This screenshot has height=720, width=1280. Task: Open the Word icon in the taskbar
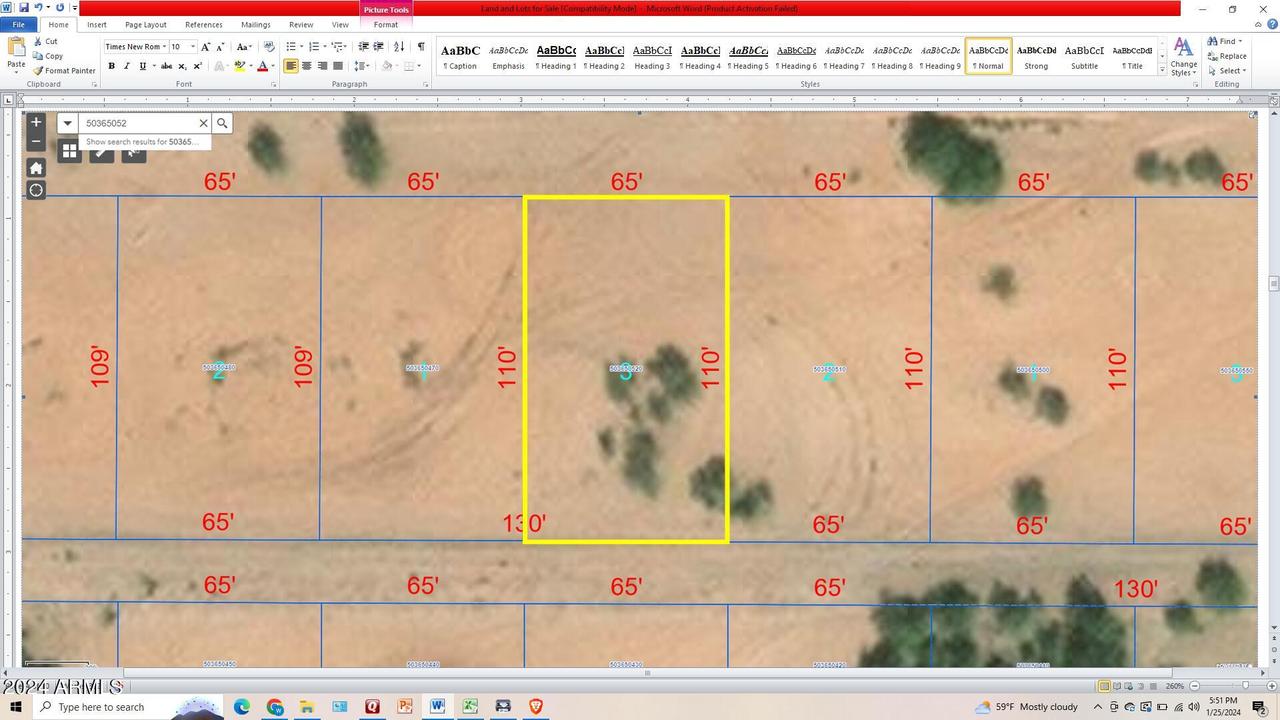[x=437, y=707]
